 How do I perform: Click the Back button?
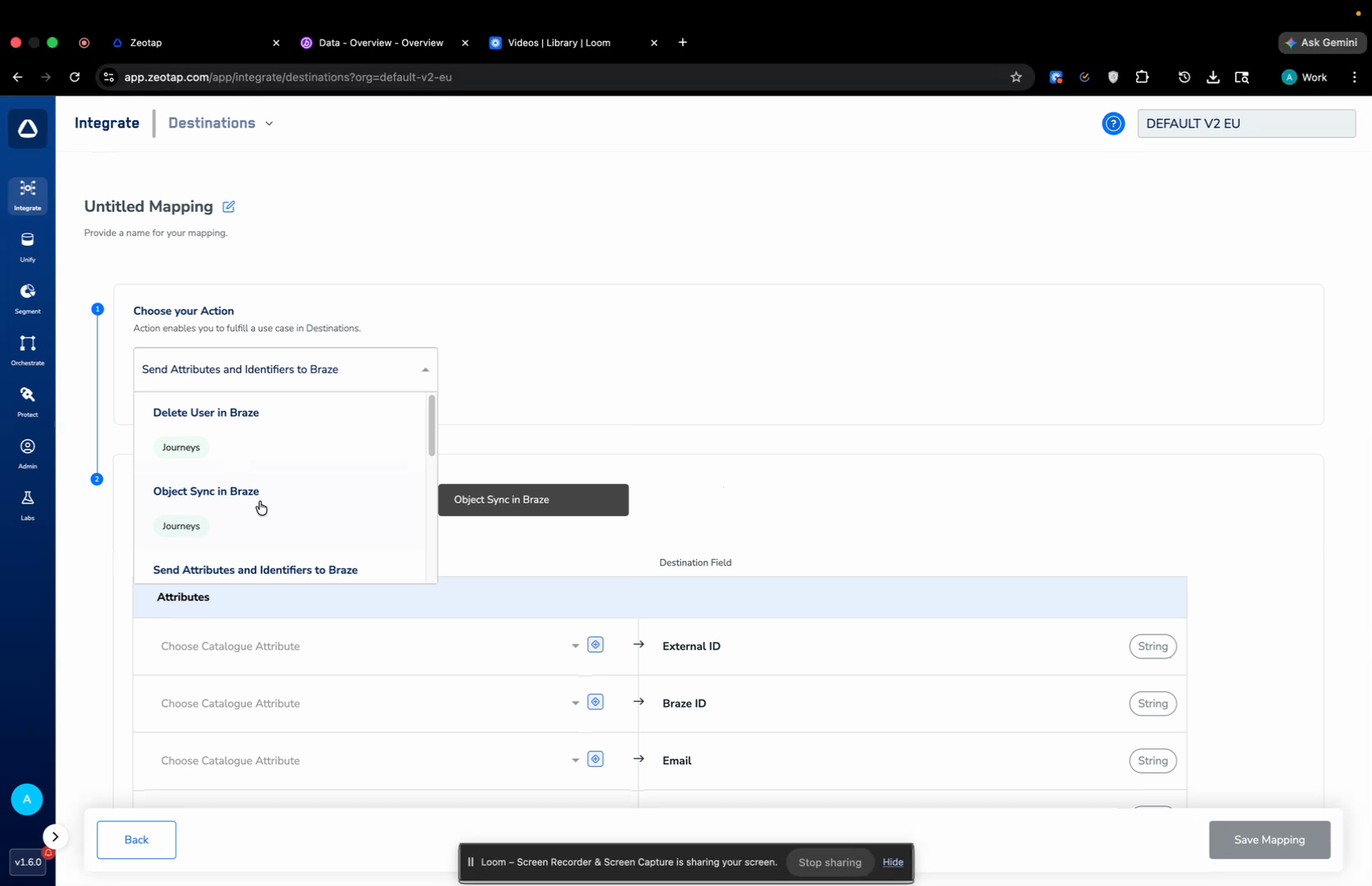(x=136, y=840)
